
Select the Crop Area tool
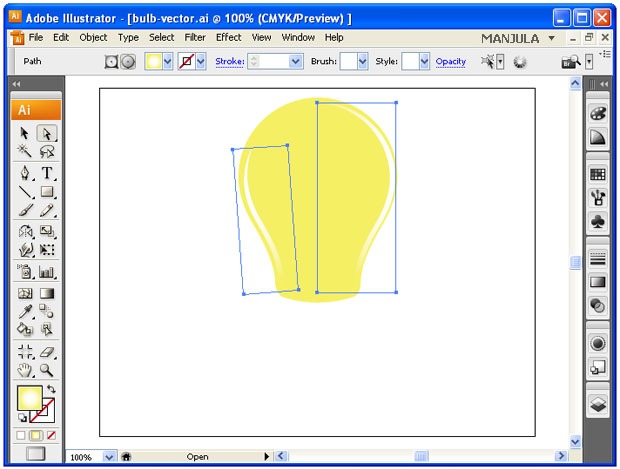click(x=25, y=351)
